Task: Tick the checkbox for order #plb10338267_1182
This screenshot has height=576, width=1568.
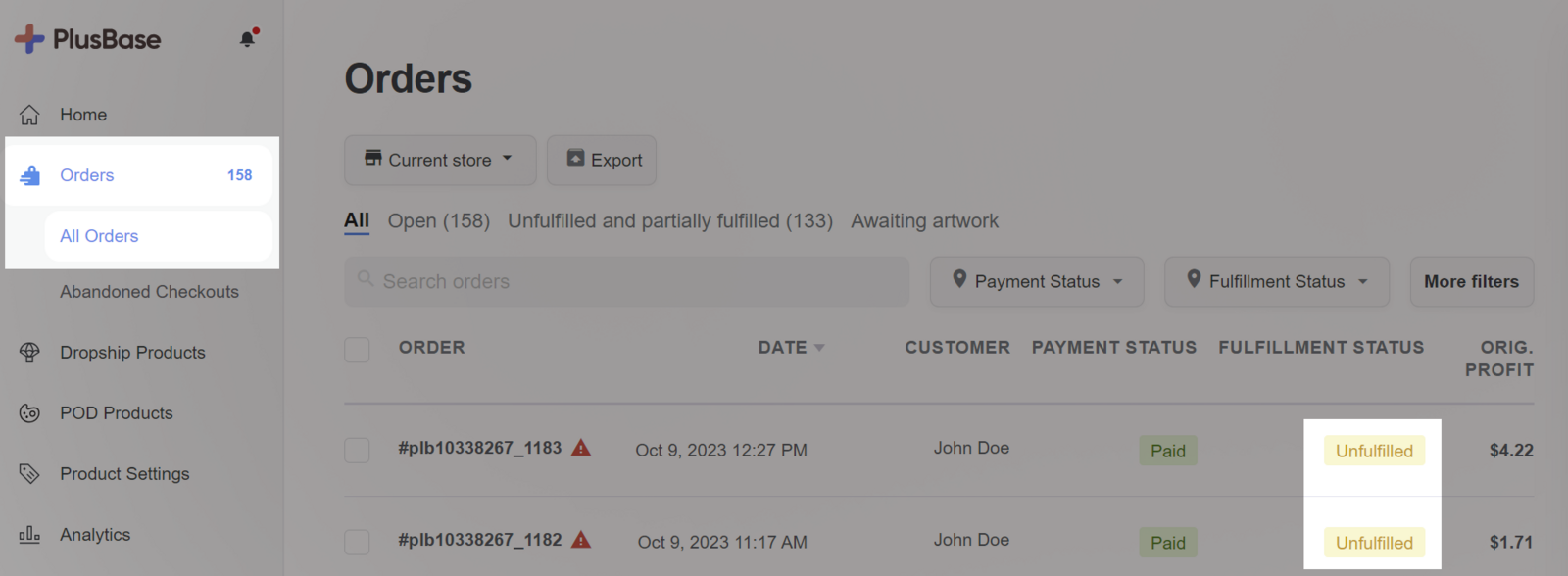Action: (357, 542)
